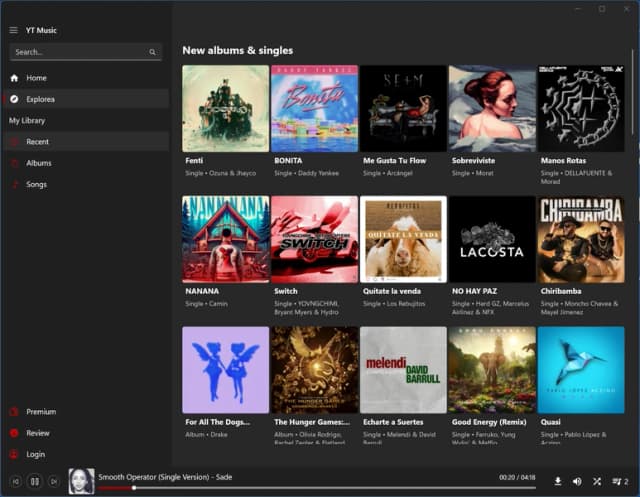640x497 pixels.
Task: Open Echarte a Suertes cover
Action: [403, 370]
